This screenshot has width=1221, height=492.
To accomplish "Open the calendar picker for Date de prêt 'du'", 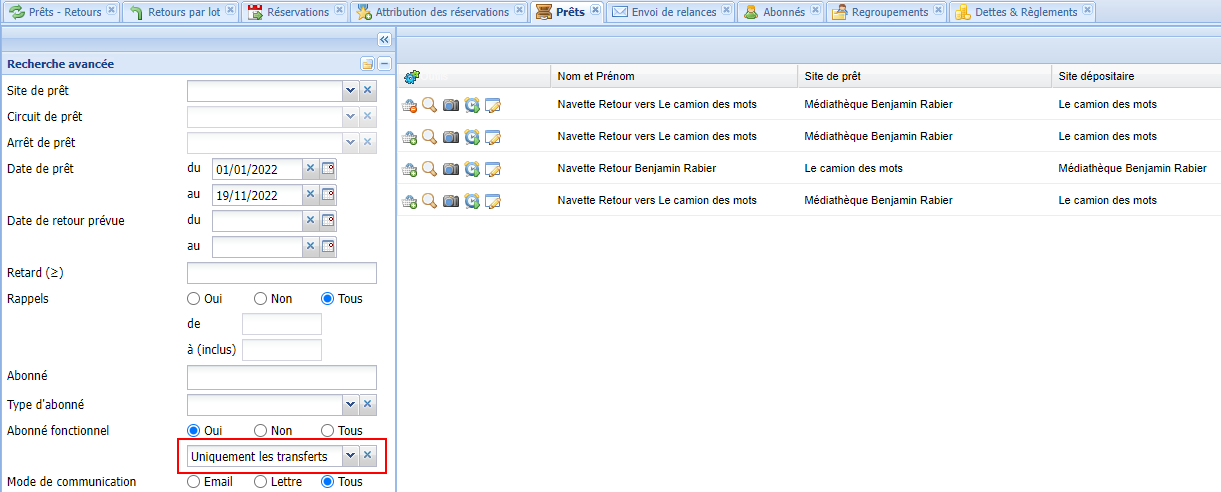I will [x=327, y=168].
